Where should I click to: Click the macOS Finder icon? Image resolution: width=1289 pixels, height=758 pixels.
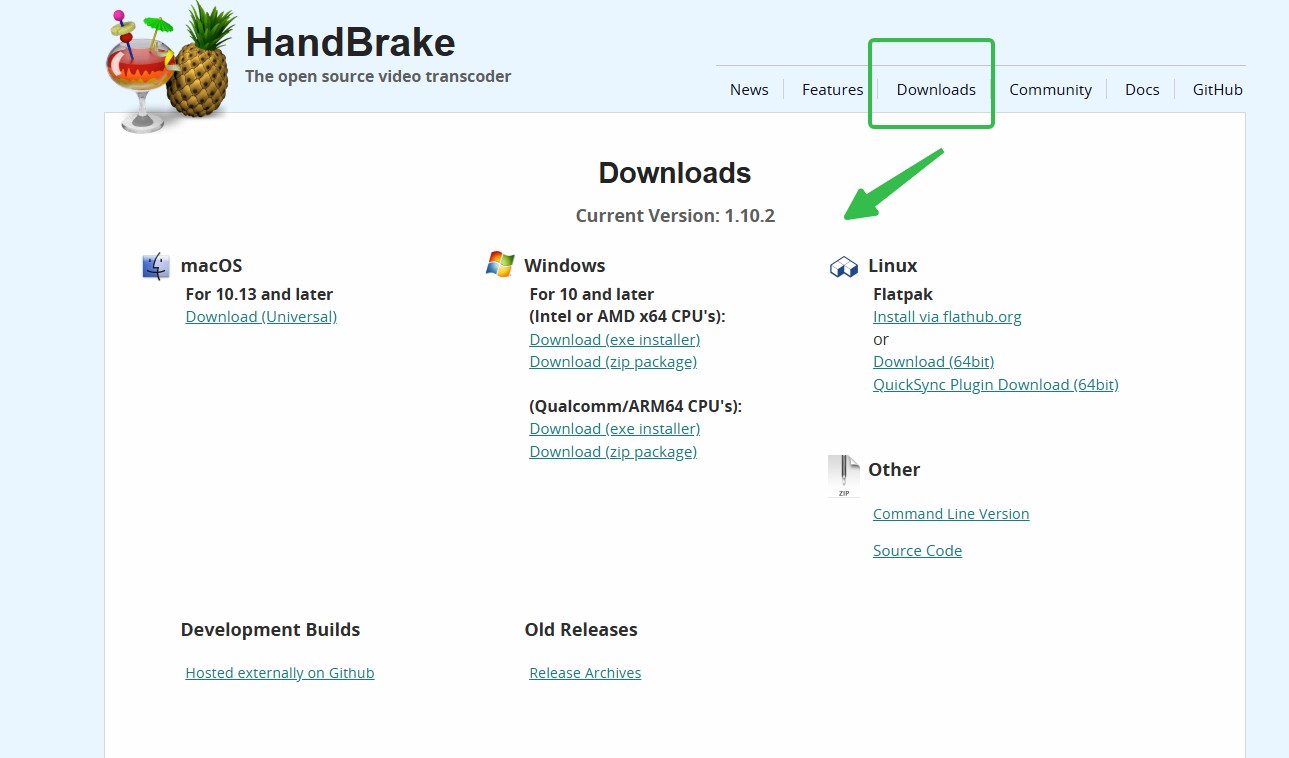click(156, 266)
